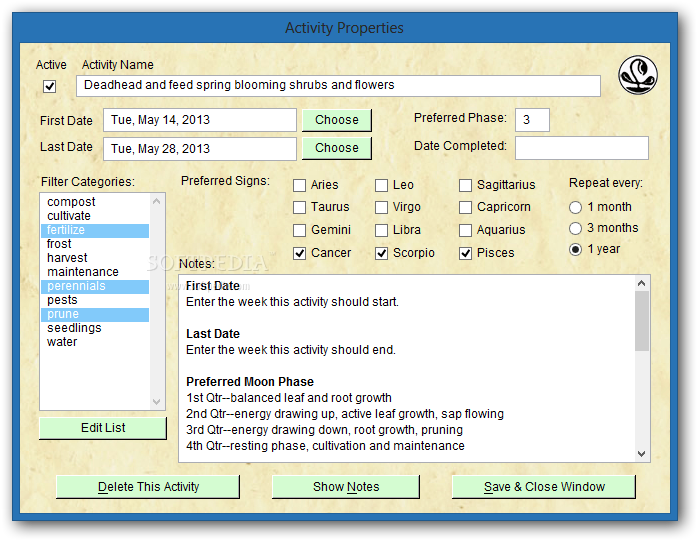Deselect fertilize category
The height and width of the screenshot is (541, 698).
pyautogui.click(x=95, y=230)
